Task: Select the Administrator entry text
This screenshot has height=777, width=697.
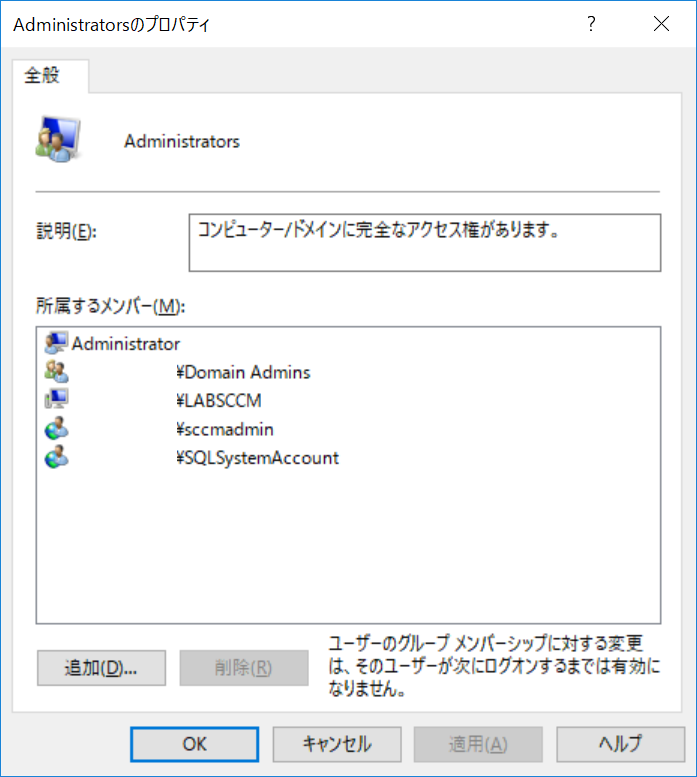Action: point(126,344)
